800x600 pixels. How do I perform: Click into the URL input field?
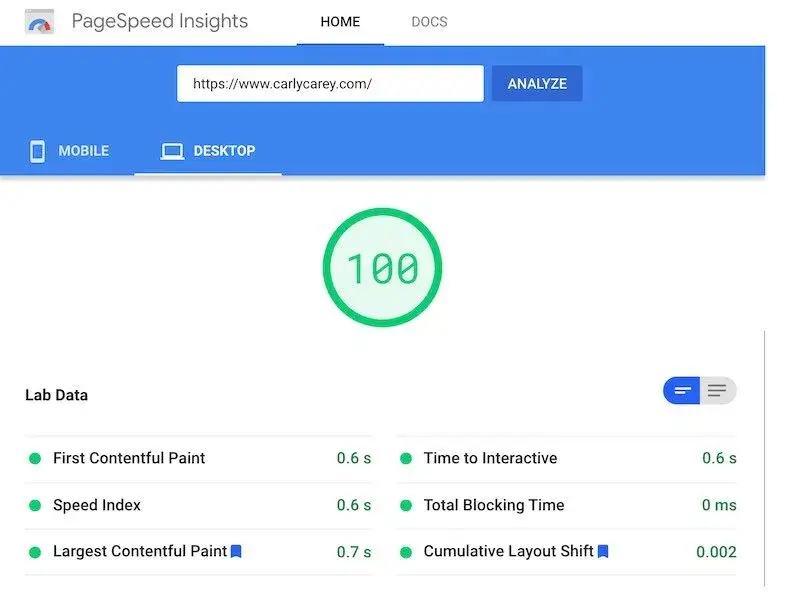coord(330,84)
